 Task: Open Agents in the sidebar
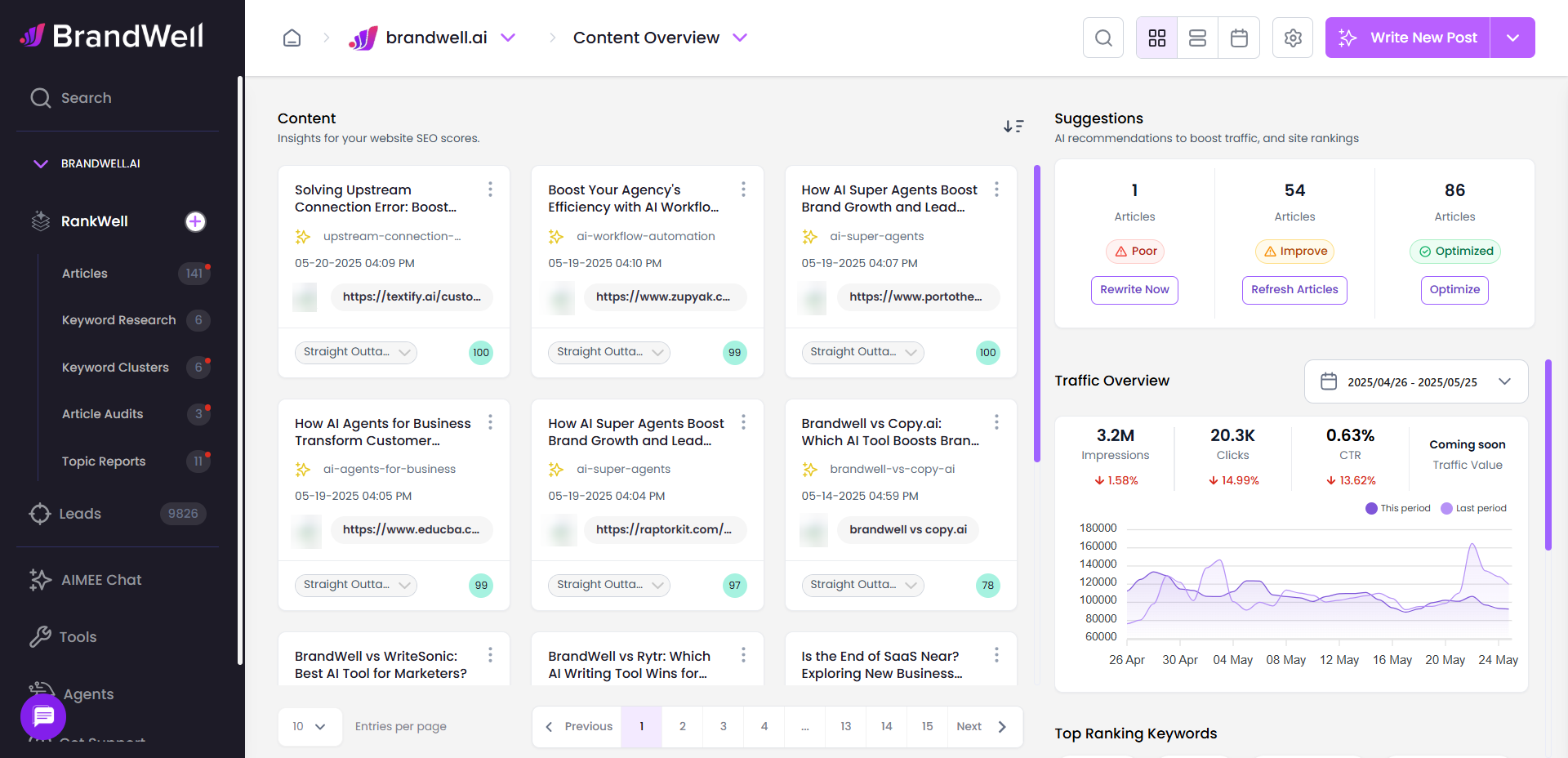click(x=88, y=694)
